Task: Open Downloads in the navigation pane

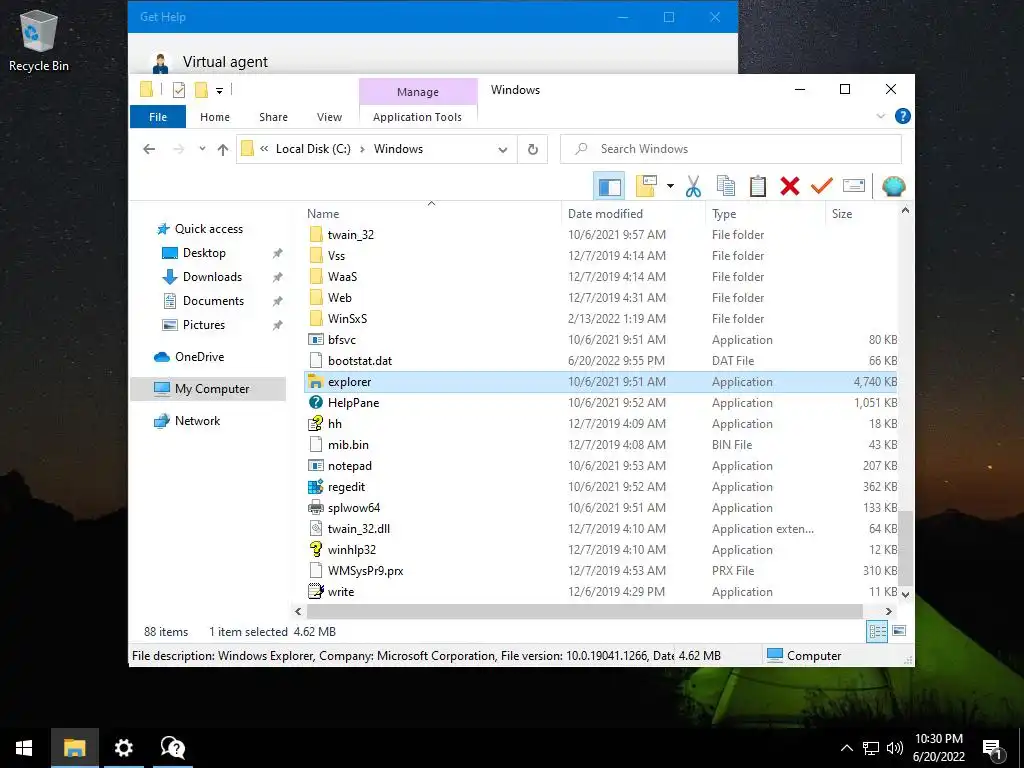Action: [212, 277]
